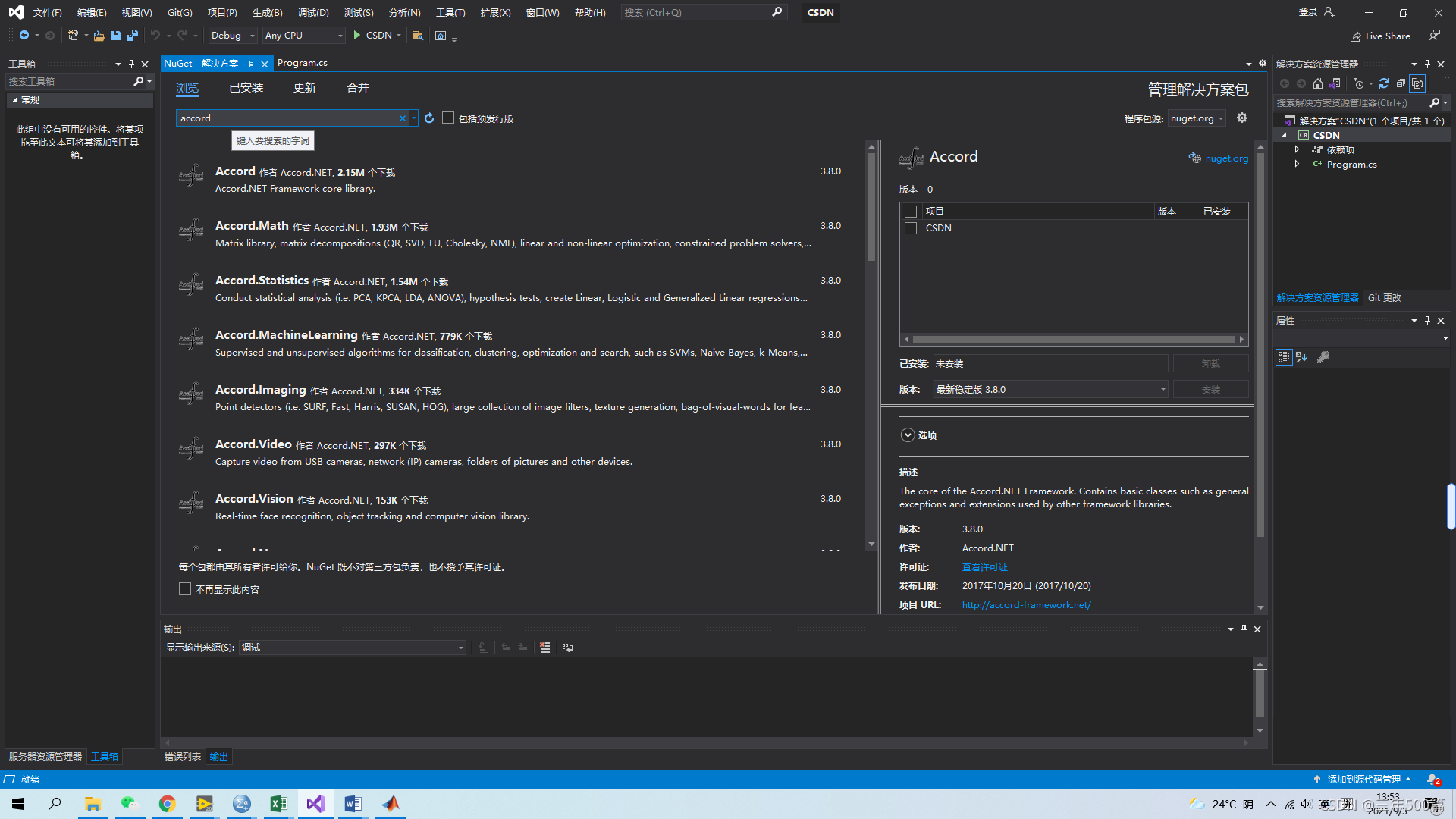Collapse all items in Solution Explorer
1456x819 pixels.
[1401, 83]
